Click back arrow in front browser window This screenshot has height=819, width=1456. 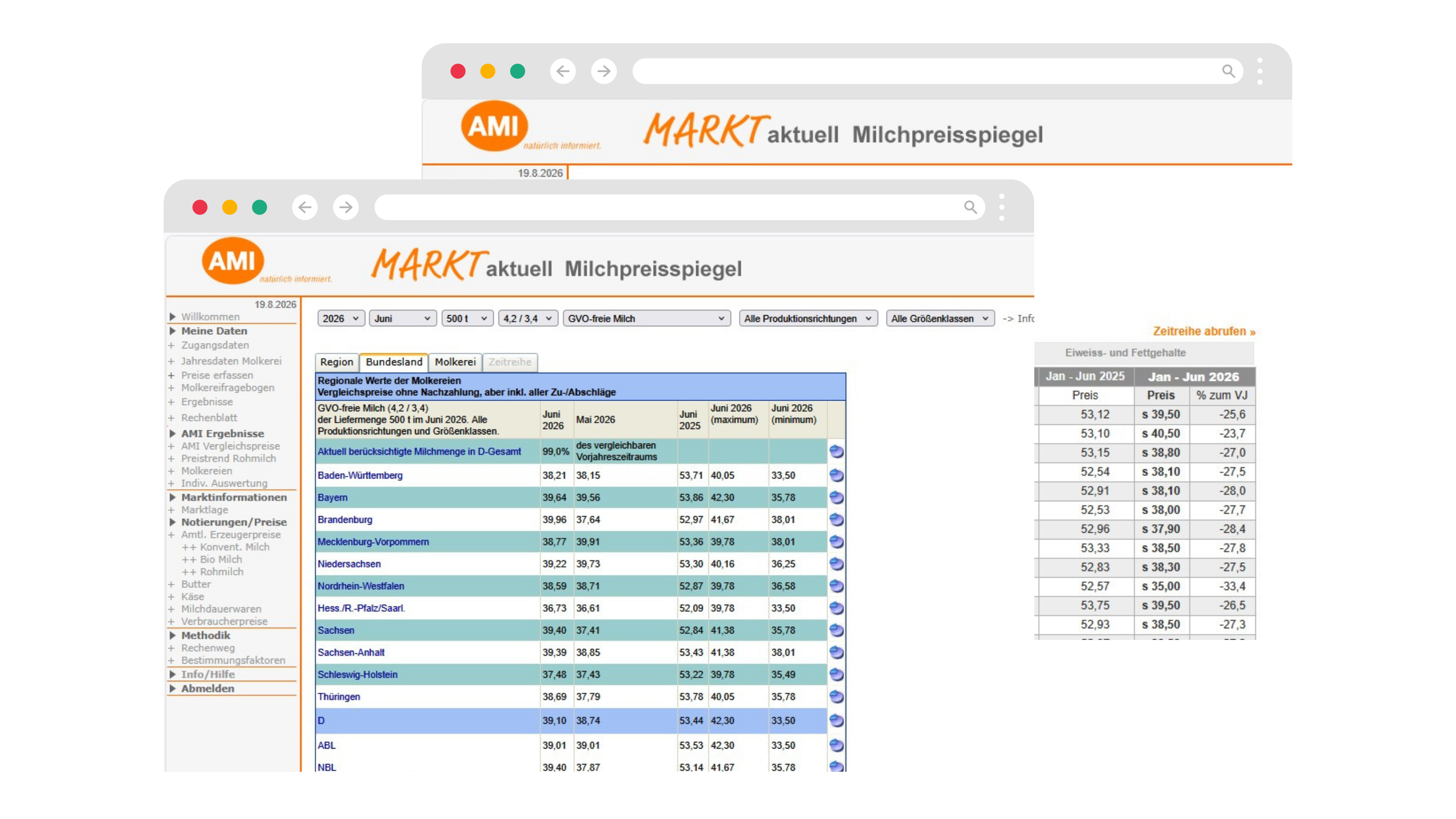click(305, 207)
